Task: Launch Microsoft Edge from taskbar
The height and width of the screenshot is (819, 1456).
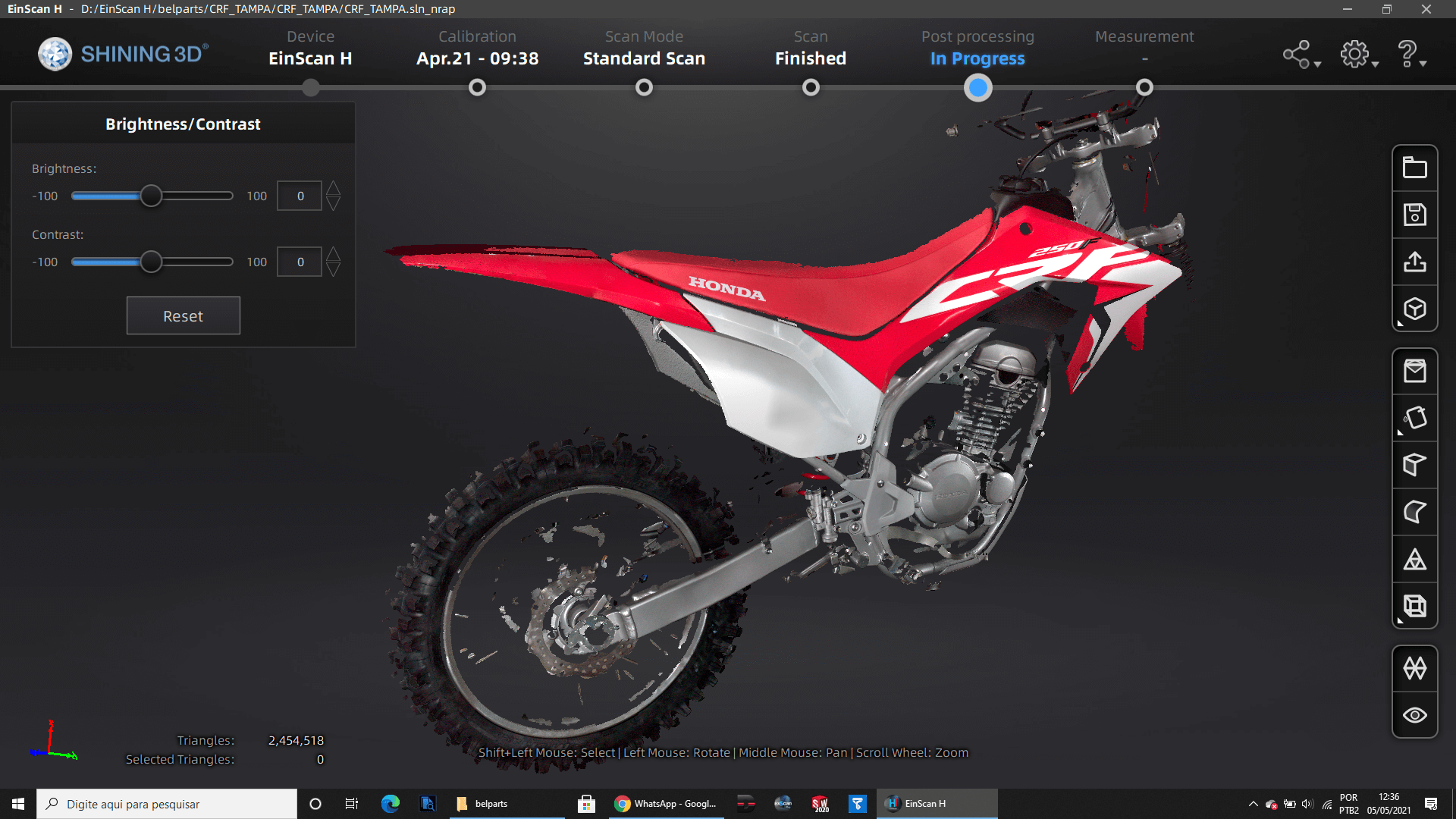Action: coord(390,804)
